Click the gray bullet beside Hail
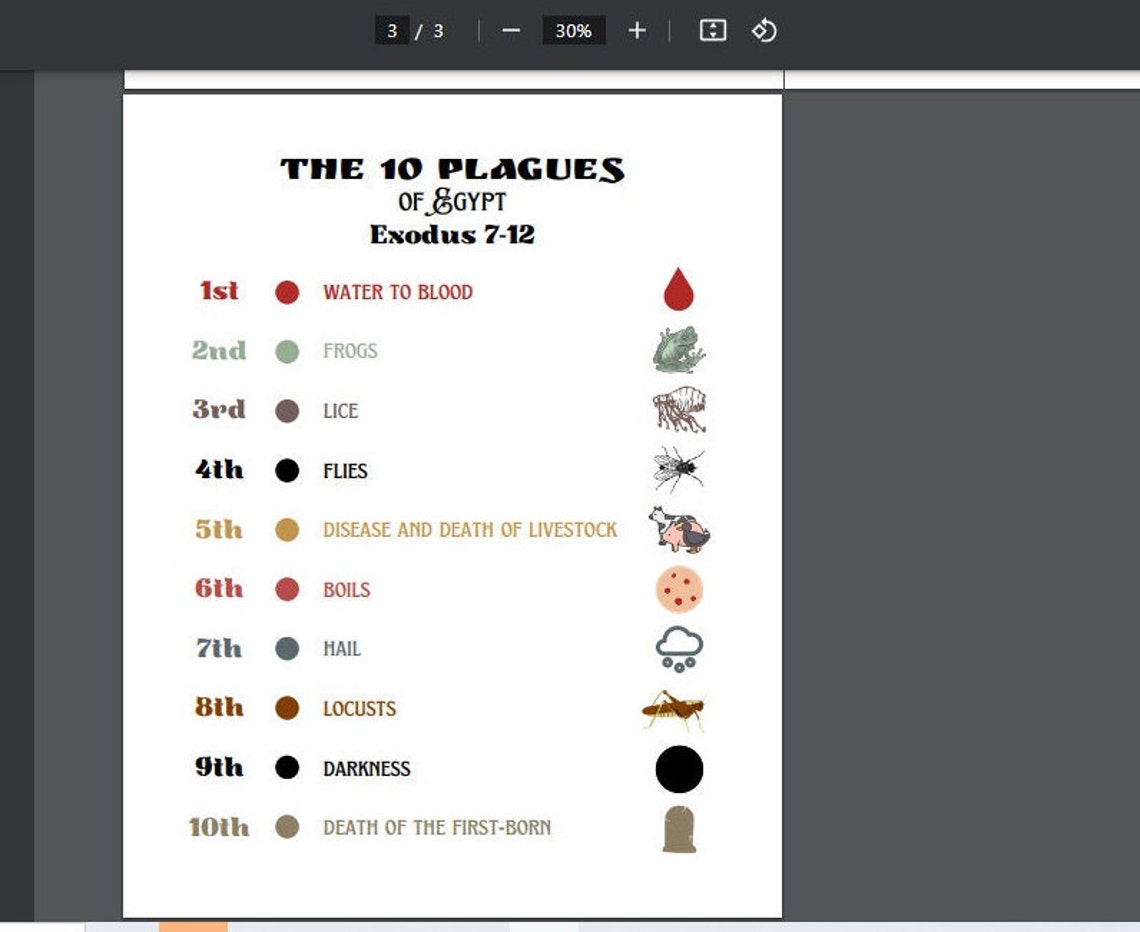The width and height of the screenshot is (1140, 932). point(287,648)
